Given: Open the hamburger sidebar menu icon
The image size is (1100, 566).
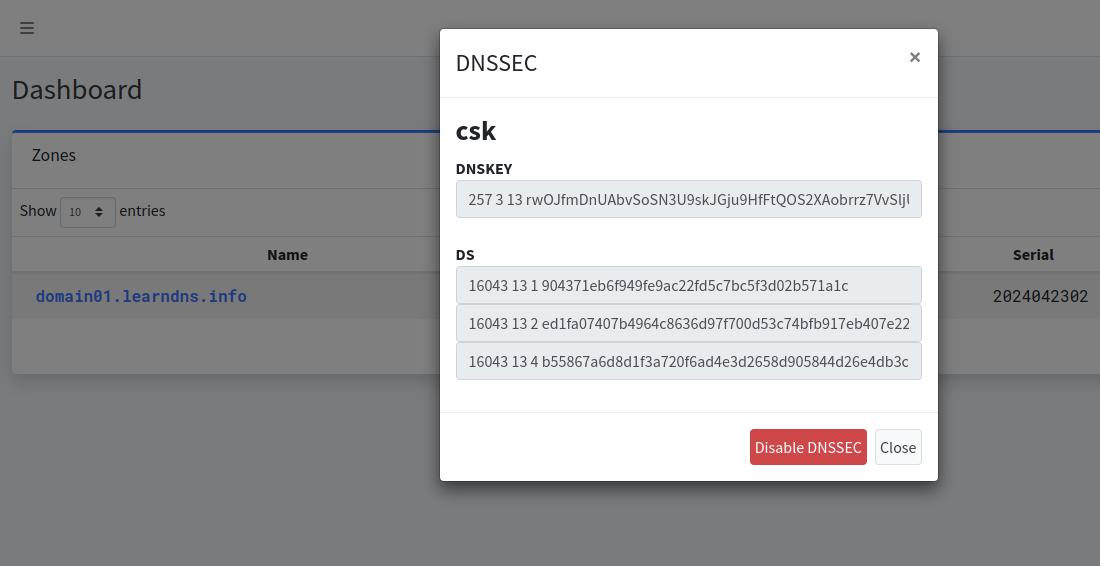Looking at the screenshot, I should [x=27, y=28].
